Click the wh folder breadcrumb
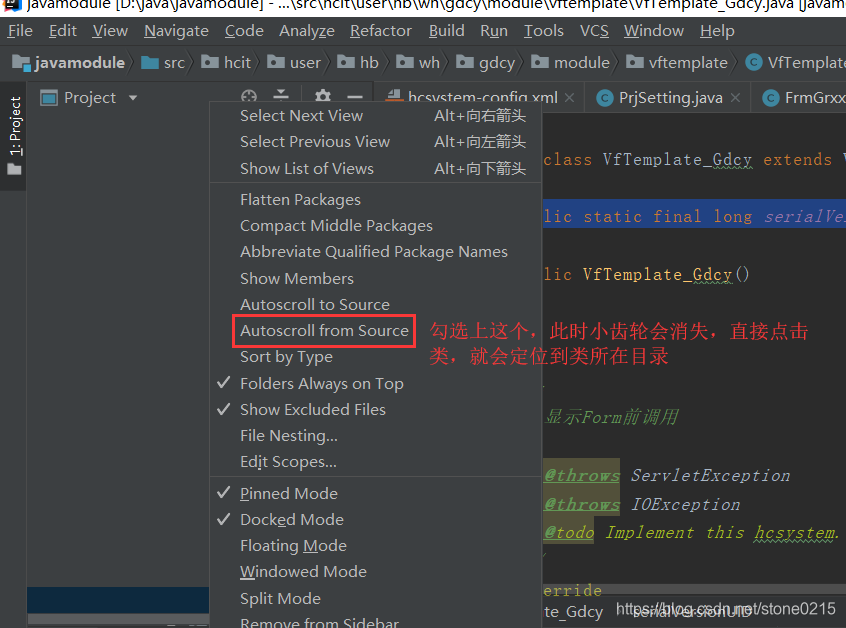This screenshot has height=628, width=846. (x=418, y=63)
